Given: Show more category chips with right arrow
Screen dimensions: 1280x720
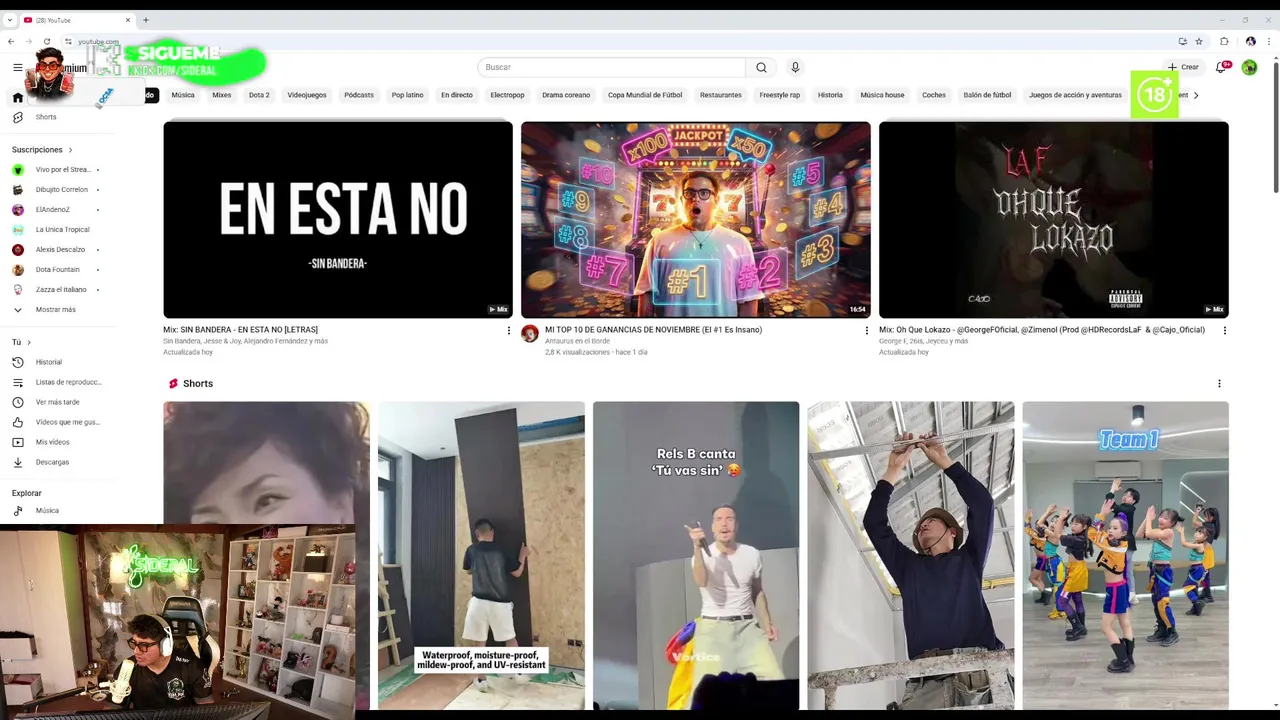Looking at the screenshot, I should point(1196,95).
